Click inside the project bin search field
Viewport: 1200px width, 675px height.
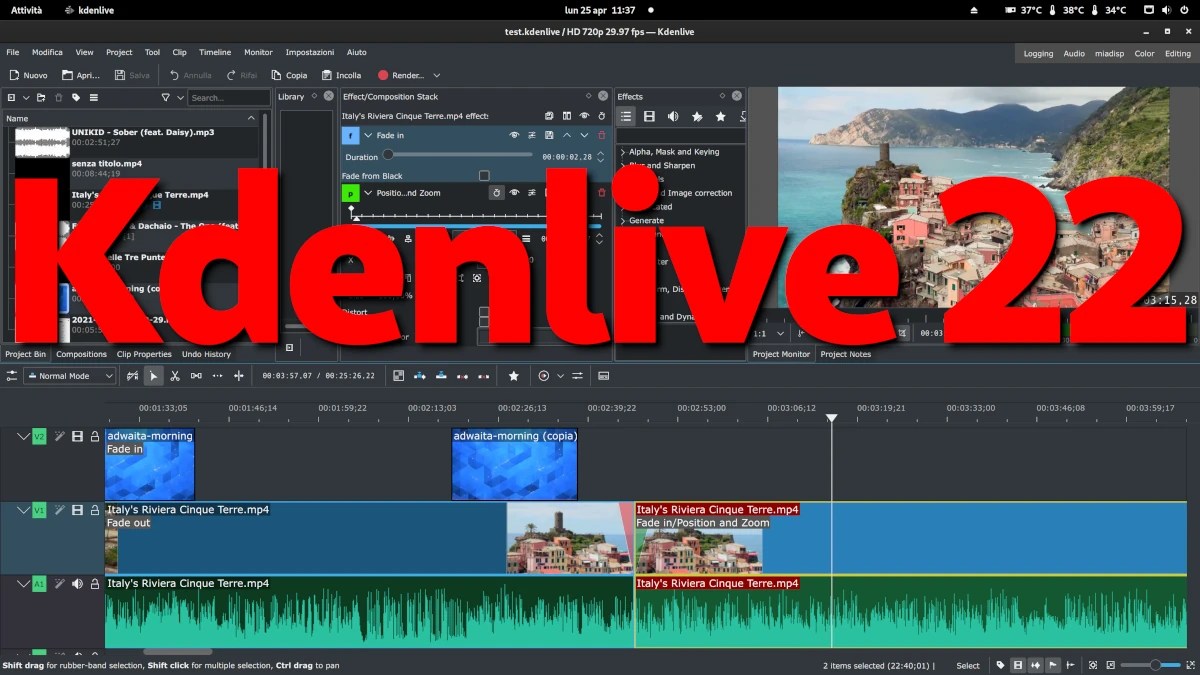click(x=228, y=97)
